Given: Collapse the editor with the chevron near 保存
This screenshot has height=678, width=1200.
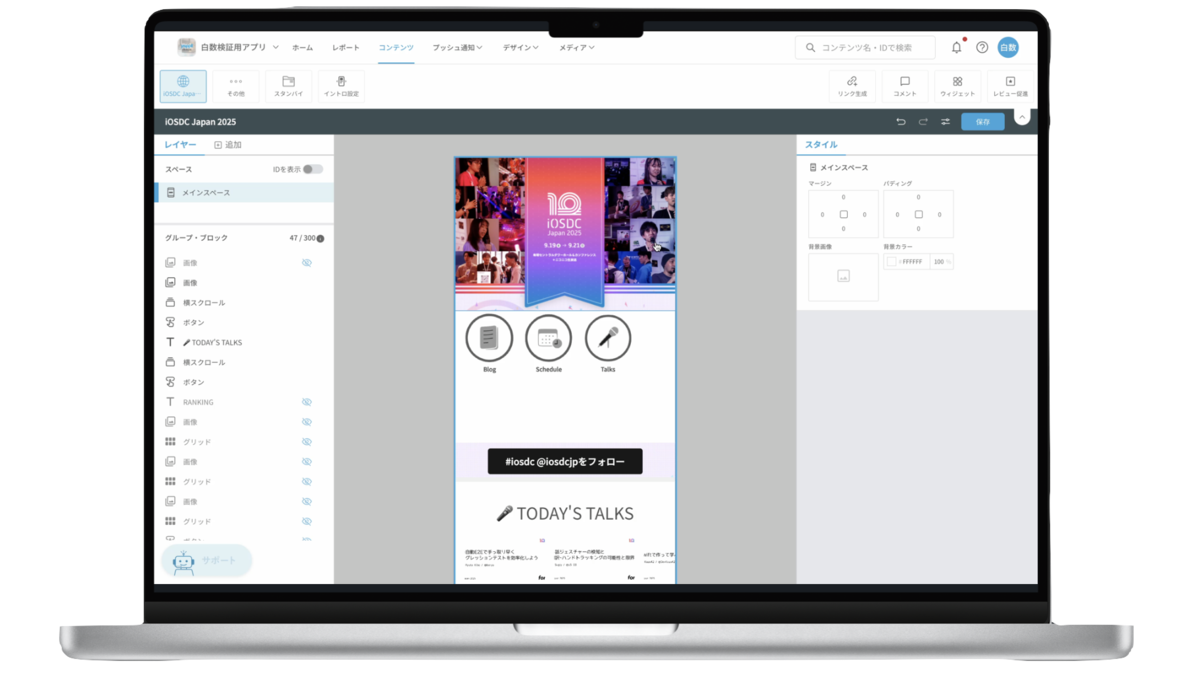Looking at the screenshot, I should (x=1021, y=117).
